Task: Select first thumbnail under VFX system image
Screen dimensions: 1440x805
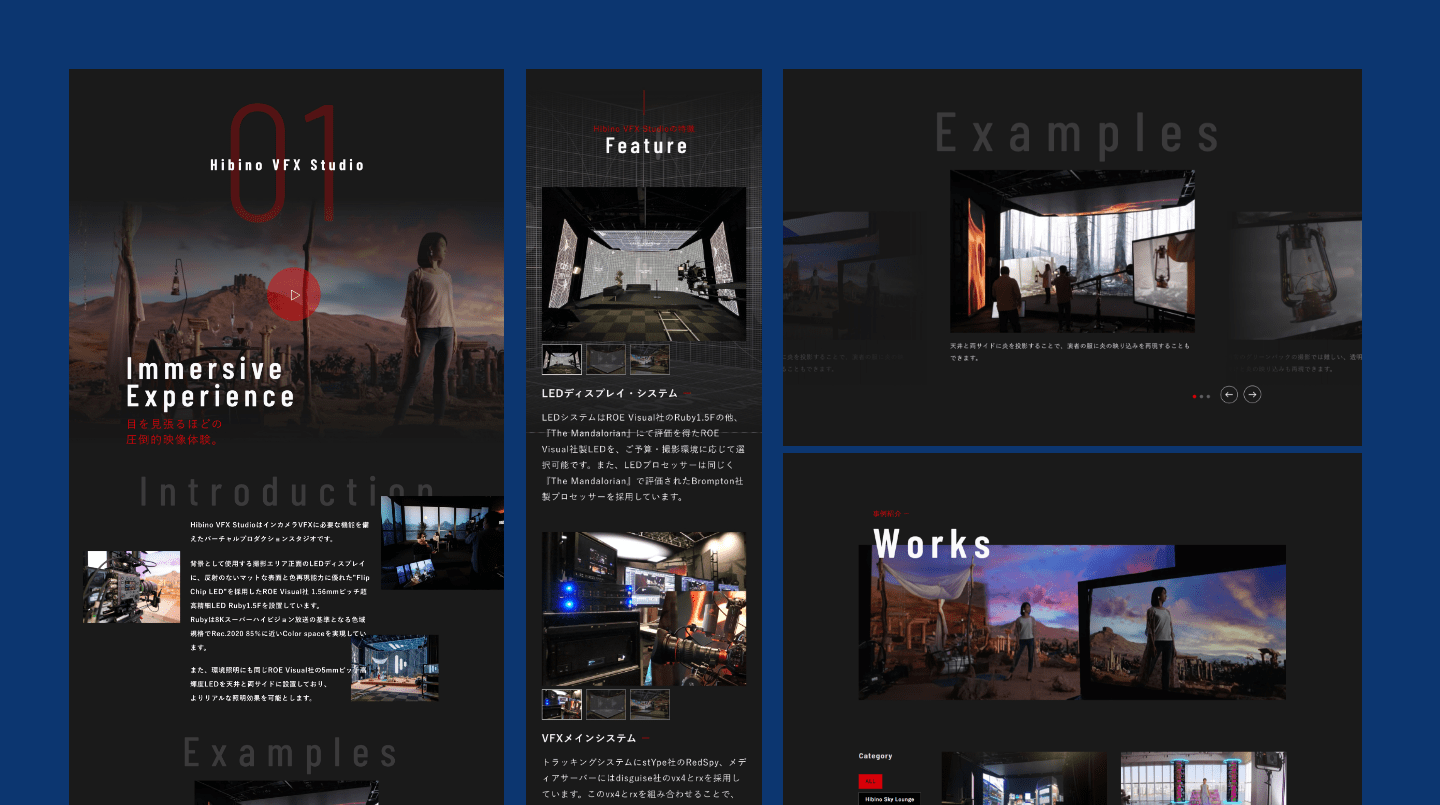Action: point(561,704)
